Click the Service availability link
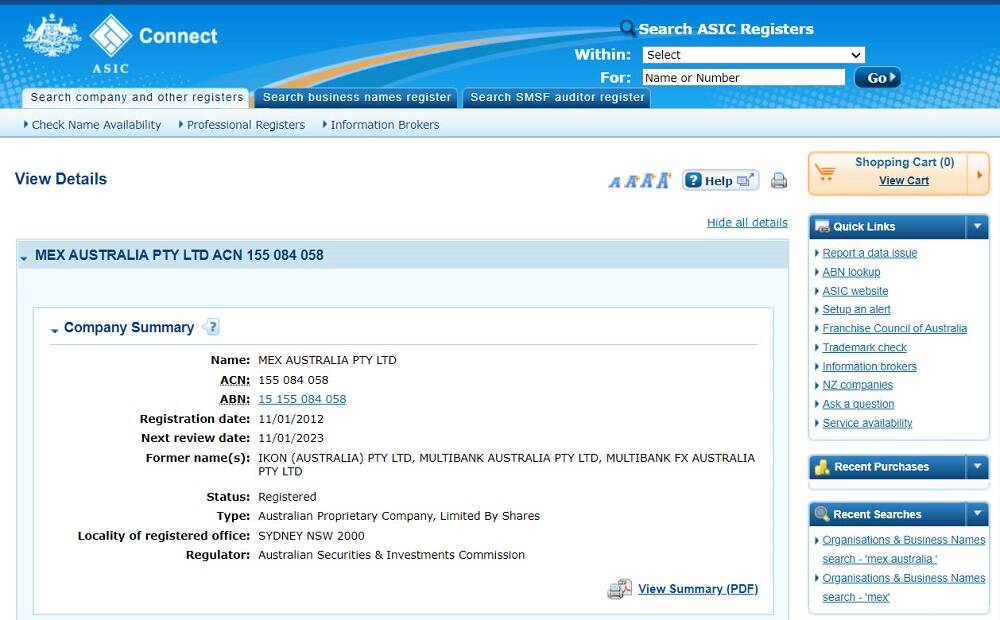1000x620 pixels. (x=867, y=423)
